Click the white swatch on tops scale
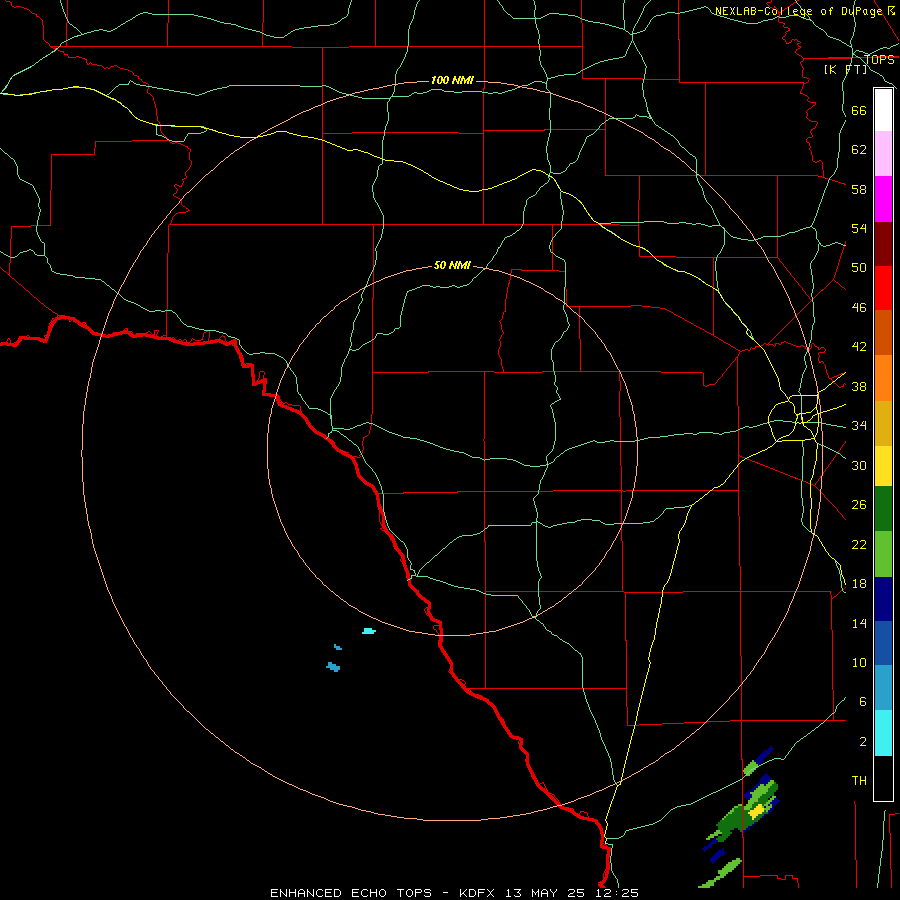Screen dimensions: 900x900 click(883, 110)
